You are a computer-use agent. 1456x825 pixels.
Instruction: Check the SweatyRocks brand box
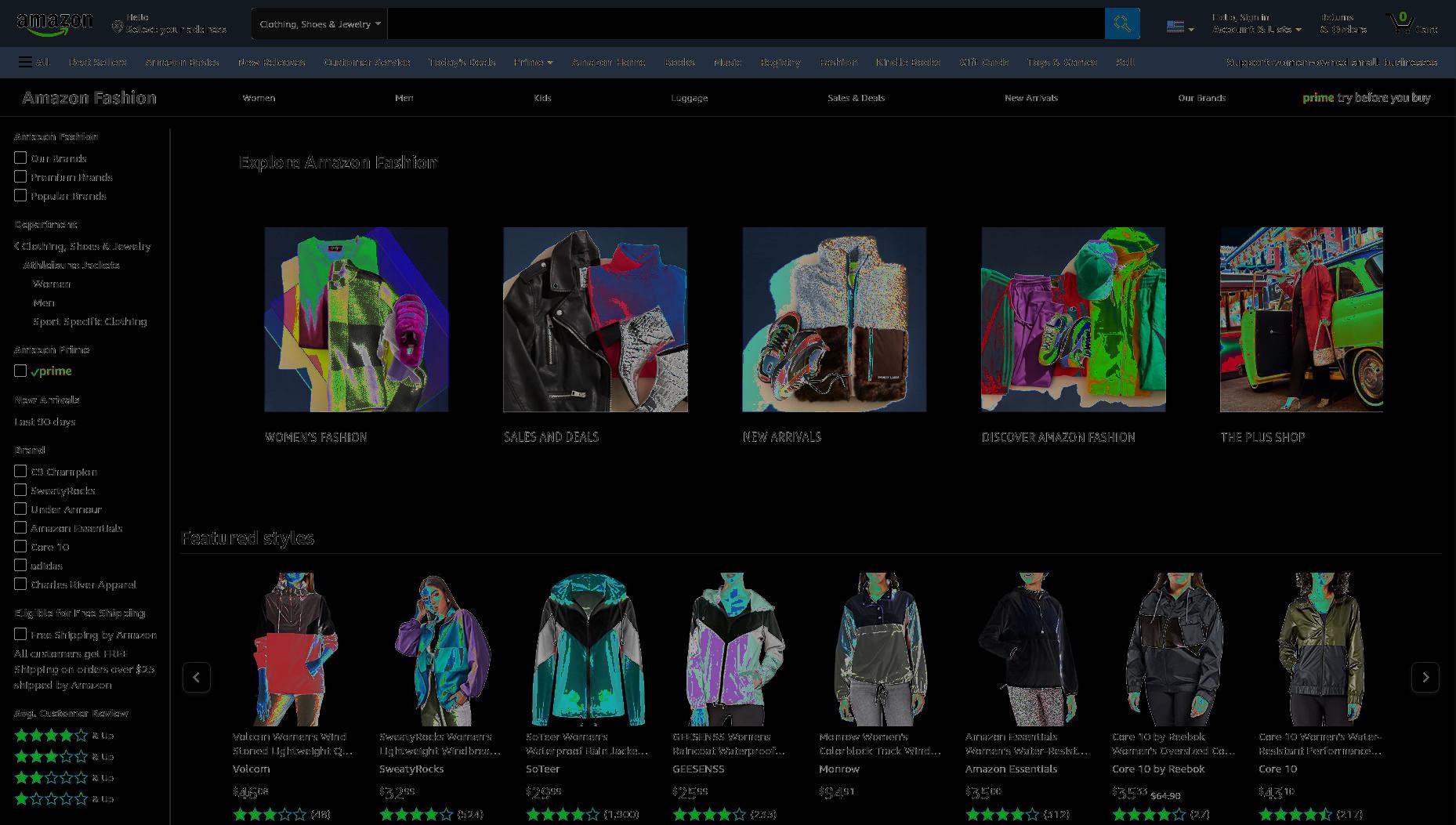[x=20, y=490]
